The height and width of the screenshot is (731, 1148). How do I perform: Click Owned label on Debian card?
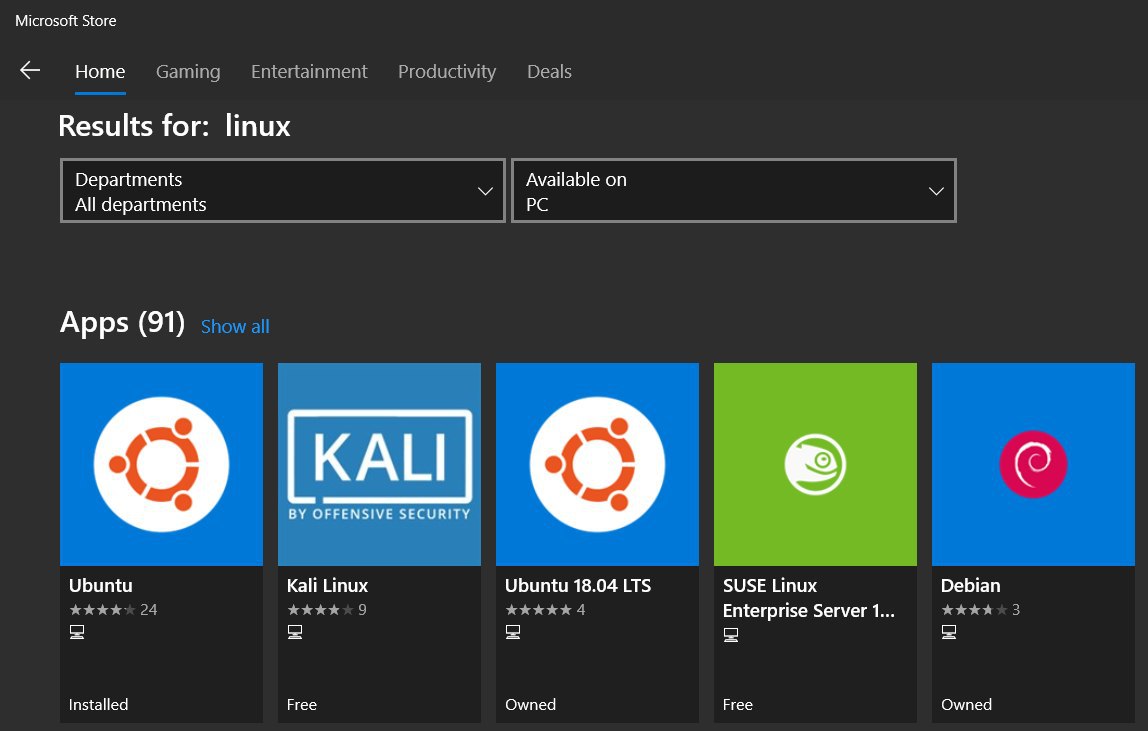click(966, 705)
